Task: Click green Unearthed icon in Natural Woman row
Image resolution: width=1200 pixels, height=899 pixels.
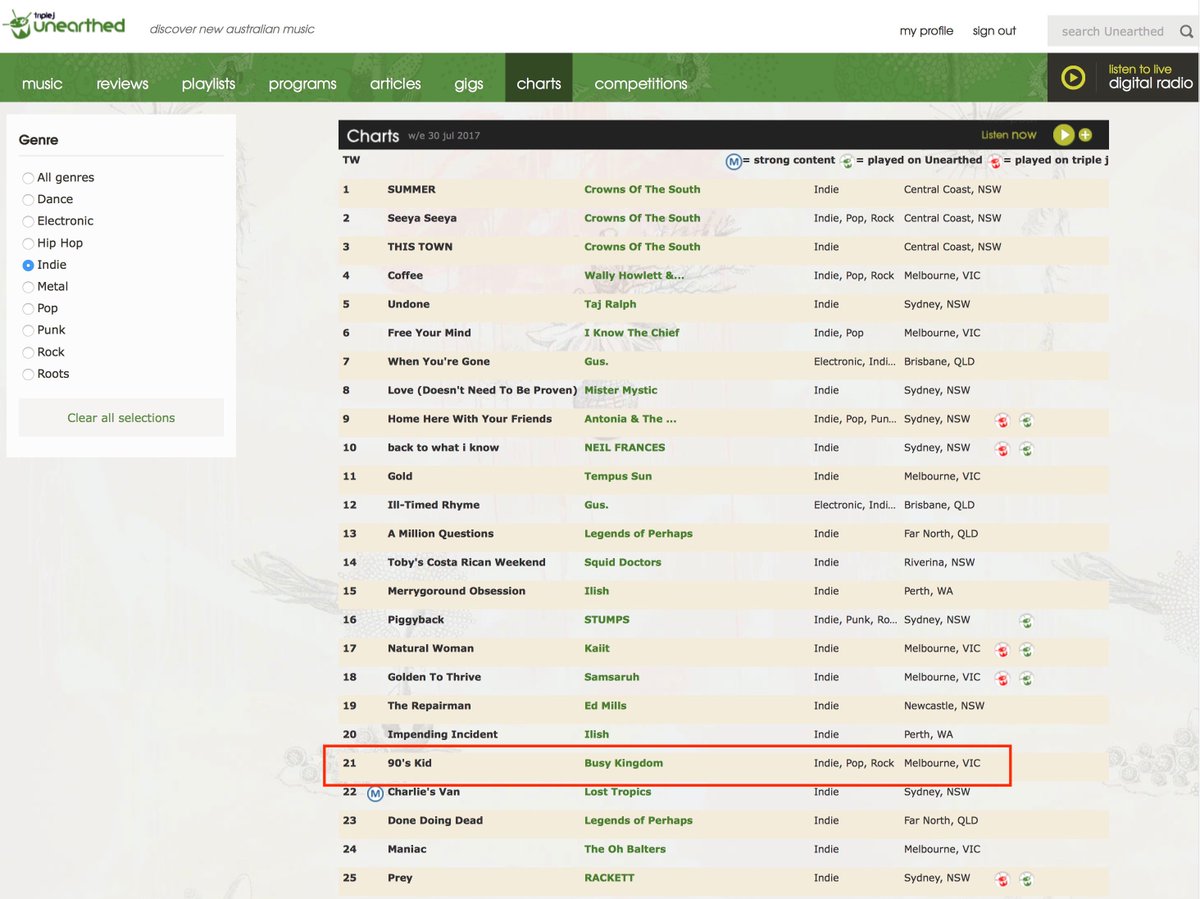Action: [x=1026, y=650]
